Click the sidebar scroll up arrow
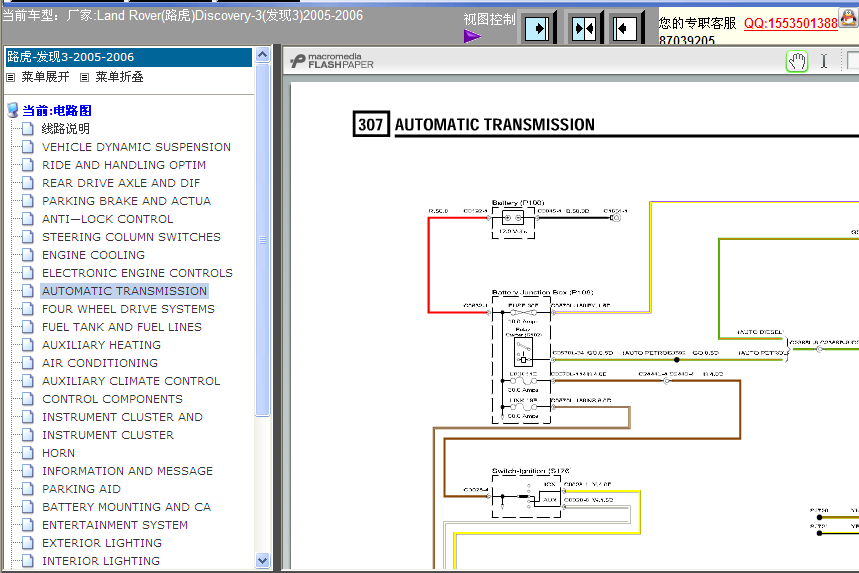Viewport: 859px width, 573px height. coord(262,55)
